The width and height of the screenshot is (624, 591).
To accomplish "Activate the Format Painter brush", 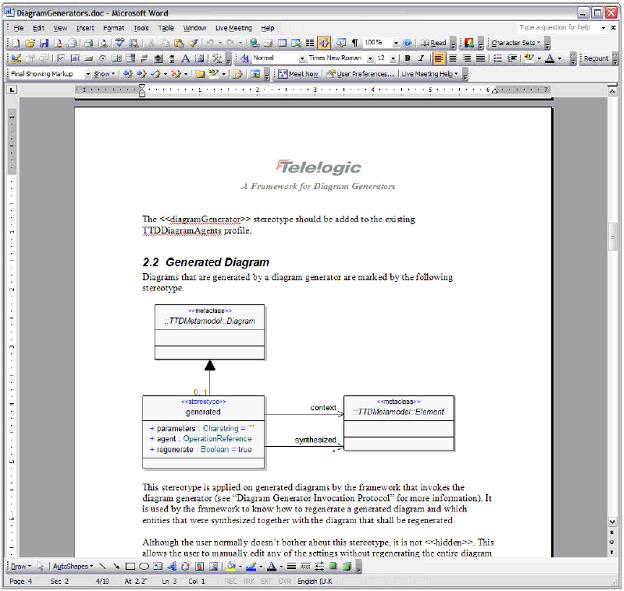I will 193,43.
